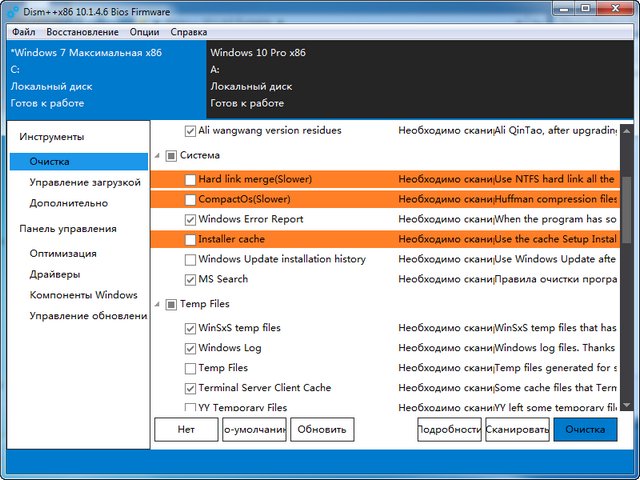Open the Справка menu
640x480 pixels.
[189, 32]
